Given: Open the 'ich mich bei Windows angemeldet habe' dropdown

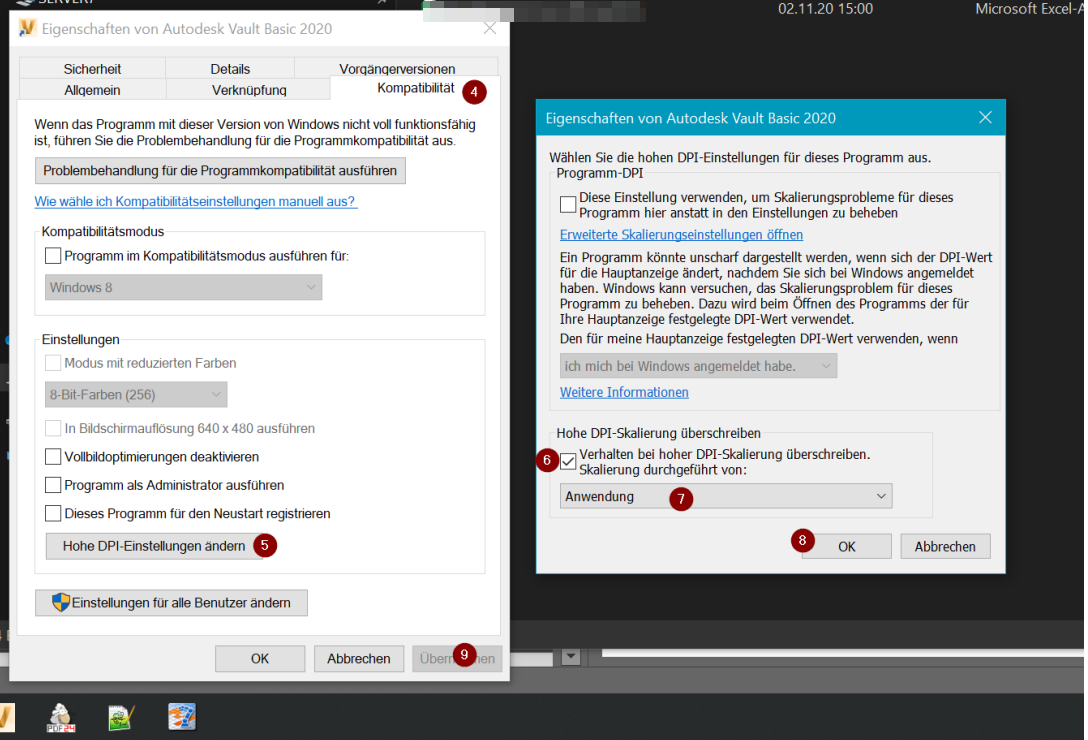Looking at the screenshot, I should pyautogui.click(x=698, y=366).
